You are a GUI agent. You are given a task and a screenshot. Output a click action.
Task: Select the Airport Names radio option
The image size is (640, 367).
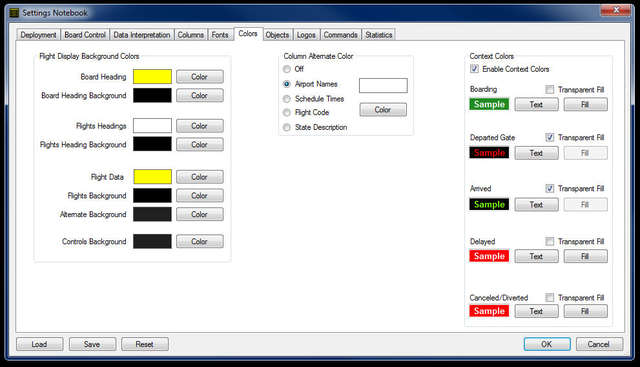click(x=287, y=84)
